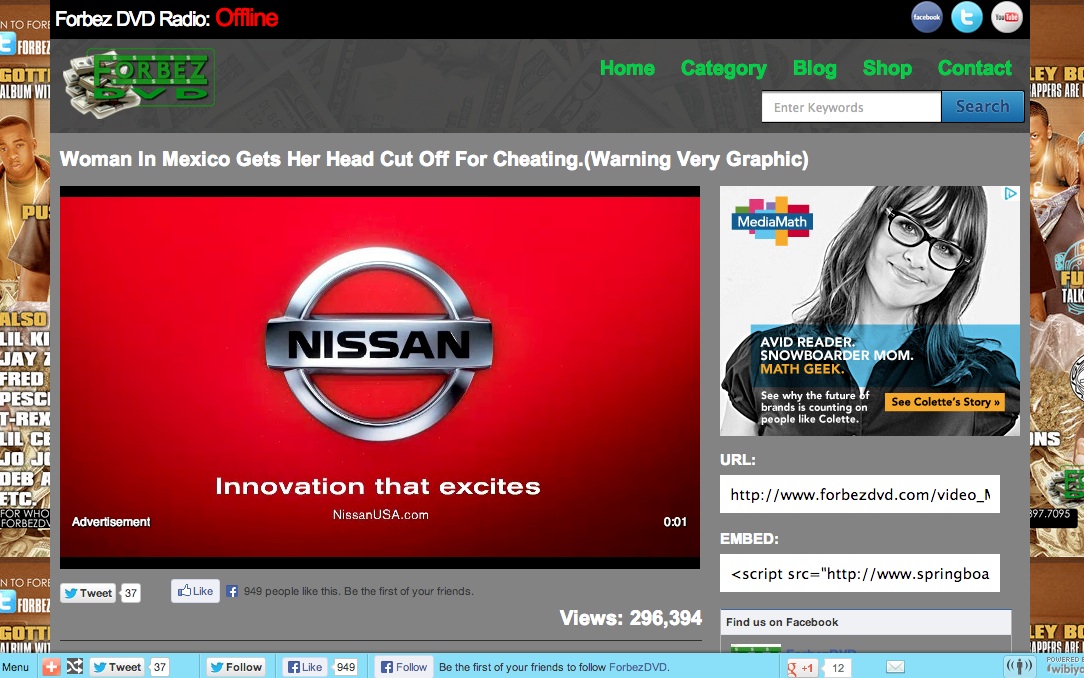Click the broadcast signal icon in bottom bar
The image size is (1084, 678).
pos(1019,667)
